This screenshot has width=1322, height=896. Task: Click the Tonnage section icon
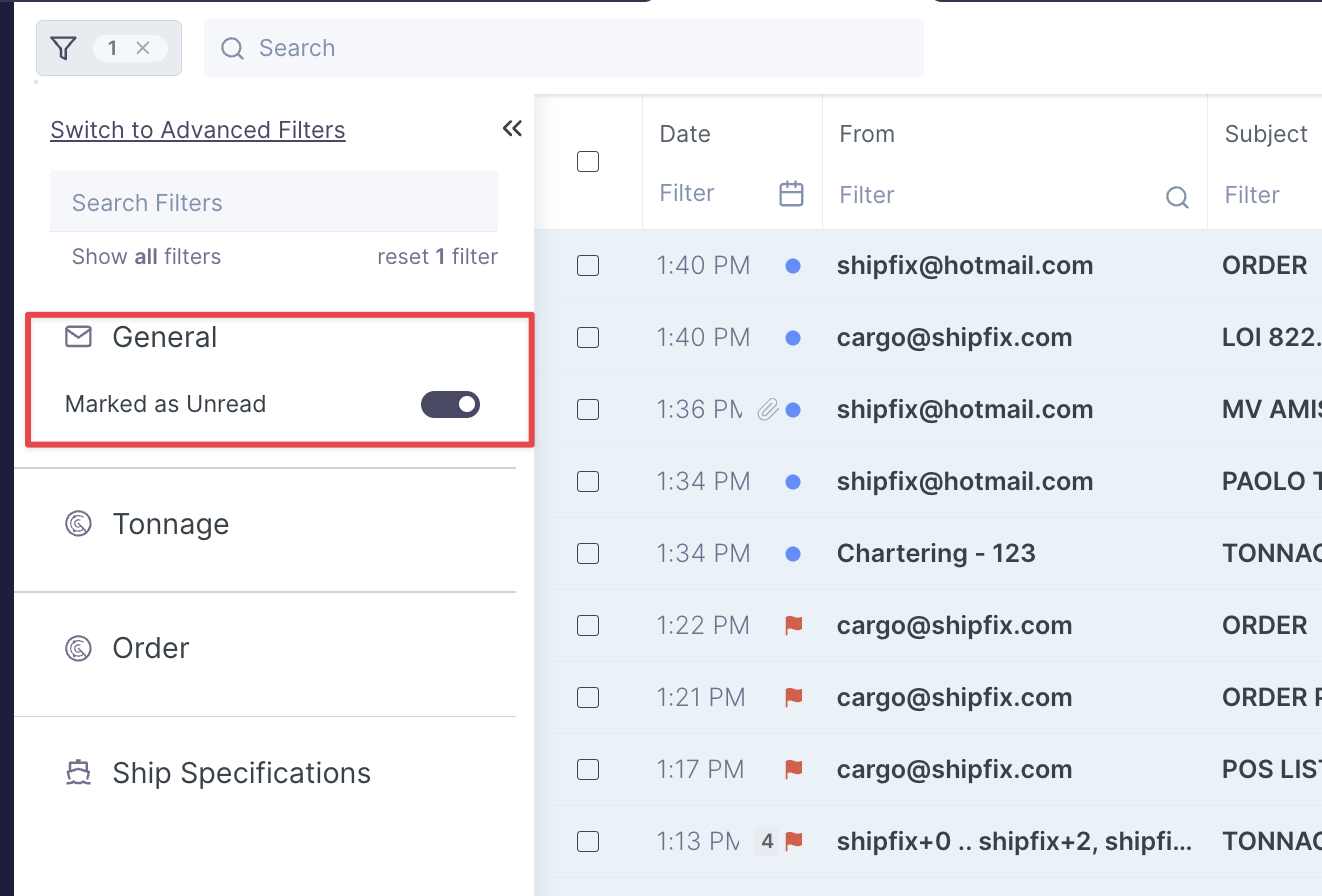pyautogui.click(x=78, y=523)
